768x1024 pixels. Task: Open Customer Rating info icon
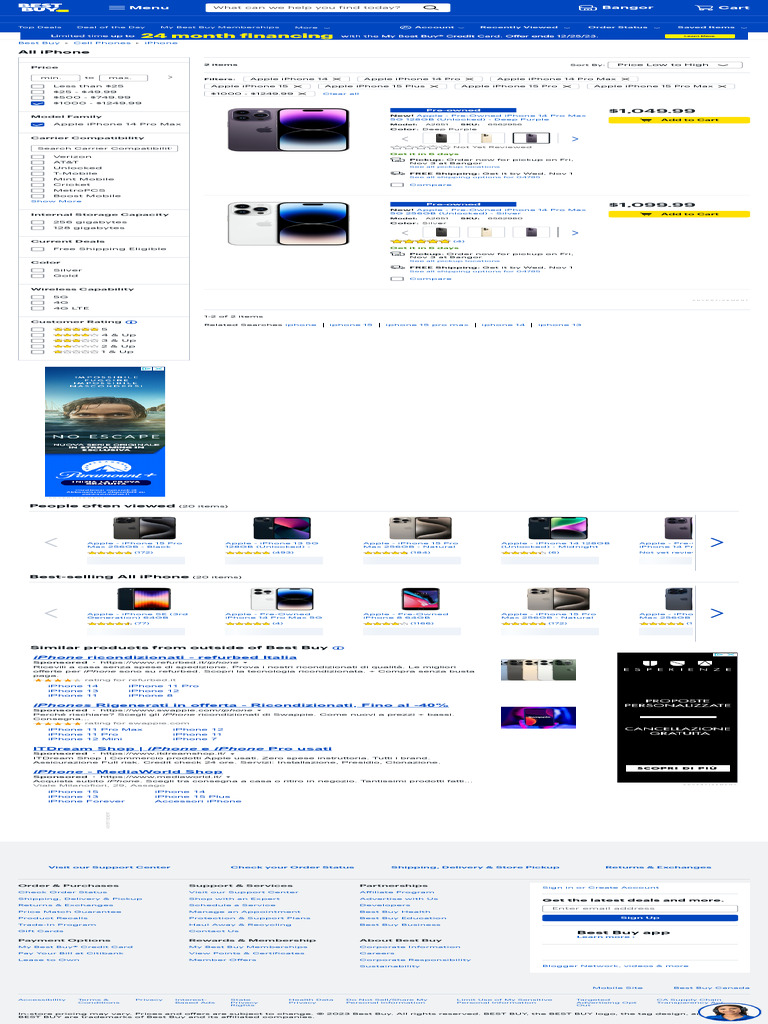pos(131,322)
